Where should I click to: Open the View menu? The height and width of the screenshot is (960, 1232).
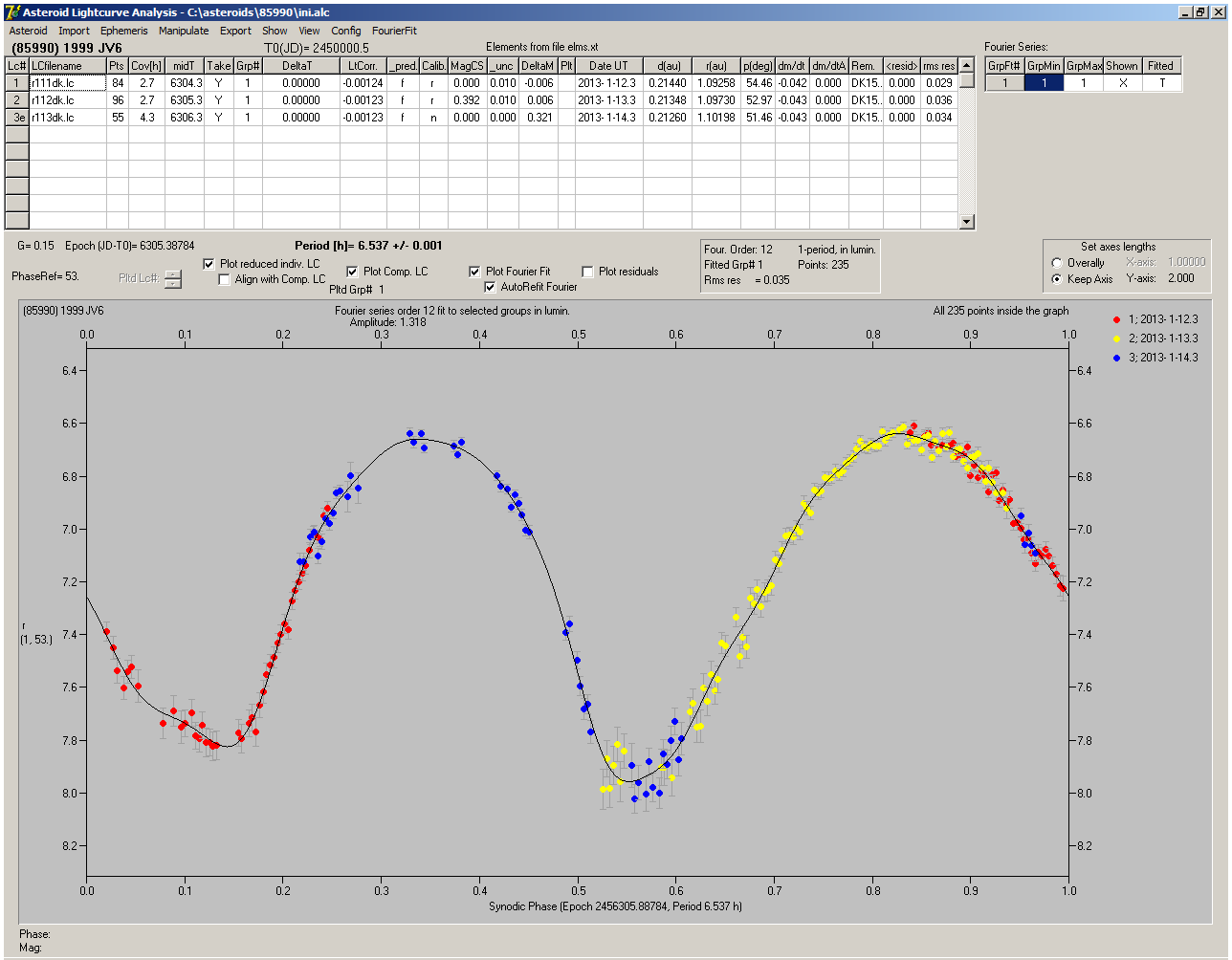coord(309,31)
